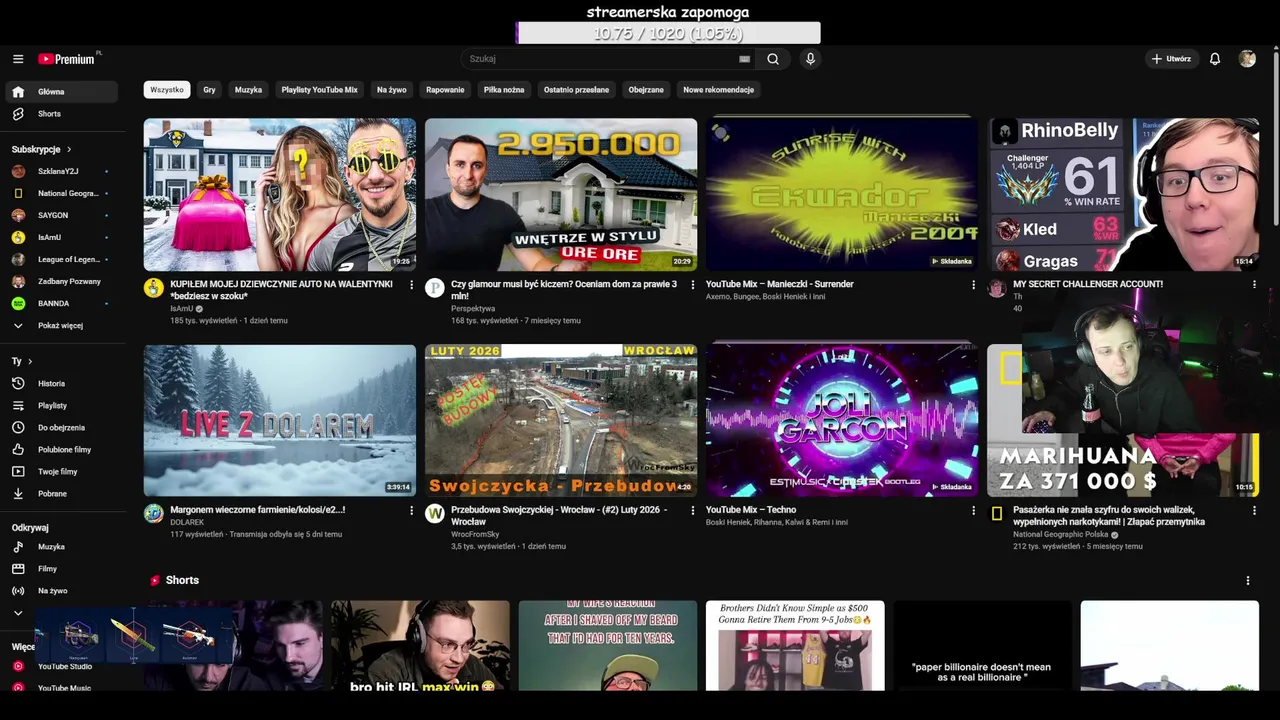This screenshot has width=1280, height=720.
Task: Expand Pokaż więcej subscriptions
Action: click(x=61, y=325)
